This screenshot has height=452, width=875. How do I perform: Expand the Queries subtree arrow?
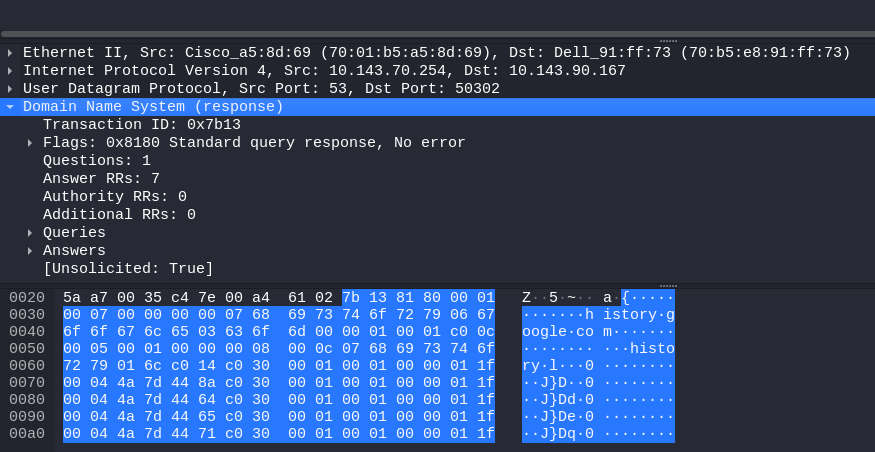click(x=30, y=233)
